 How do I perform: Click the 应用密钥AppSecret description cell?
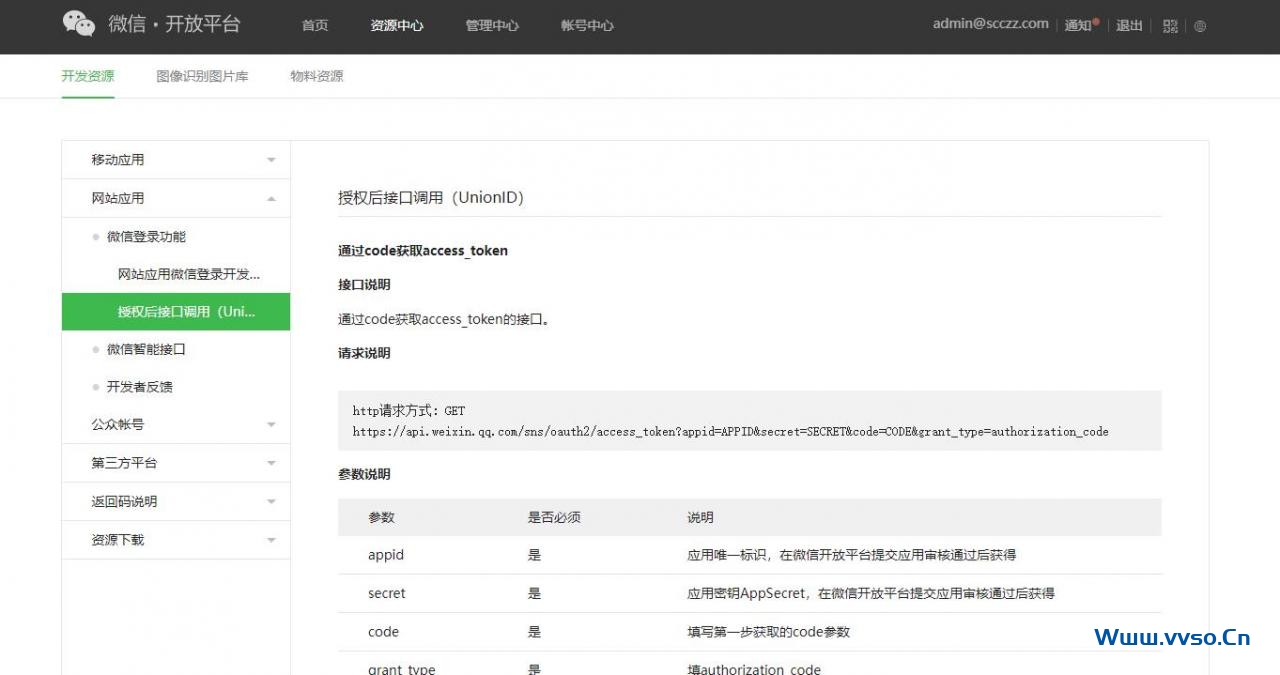point(871,593)
